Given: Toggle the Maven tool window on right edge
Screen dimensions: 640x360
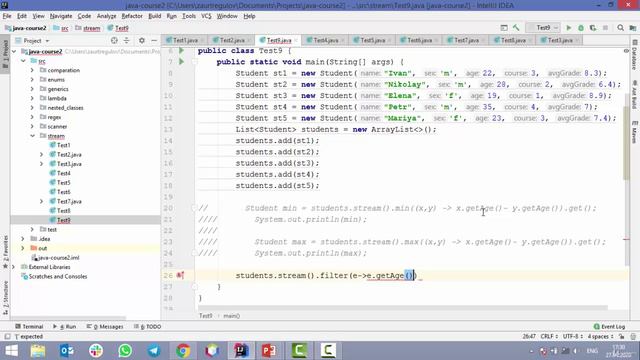Looking at the screenshot, I should click(x=635, y=131).
